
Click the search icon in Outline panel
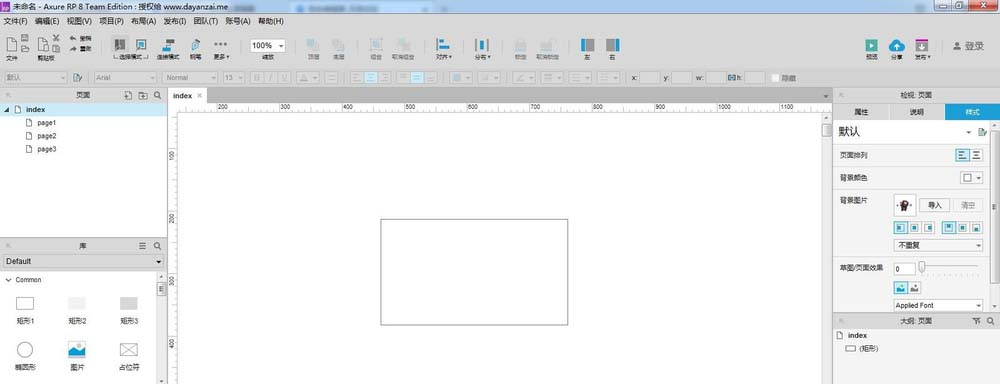tap(990, 321)
